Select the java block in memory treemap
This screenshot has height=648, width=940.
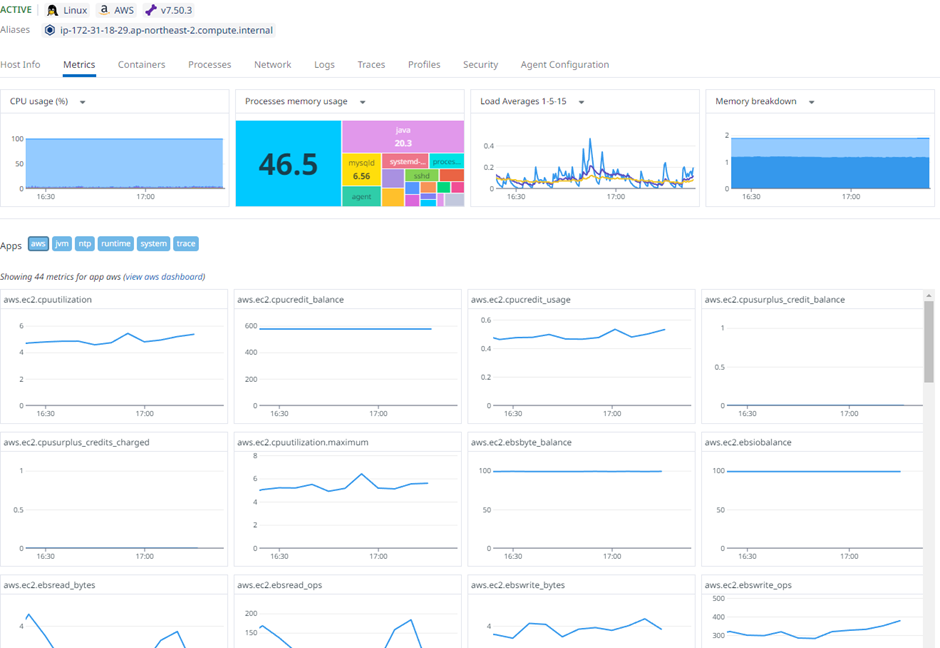(x=403, y=137)
